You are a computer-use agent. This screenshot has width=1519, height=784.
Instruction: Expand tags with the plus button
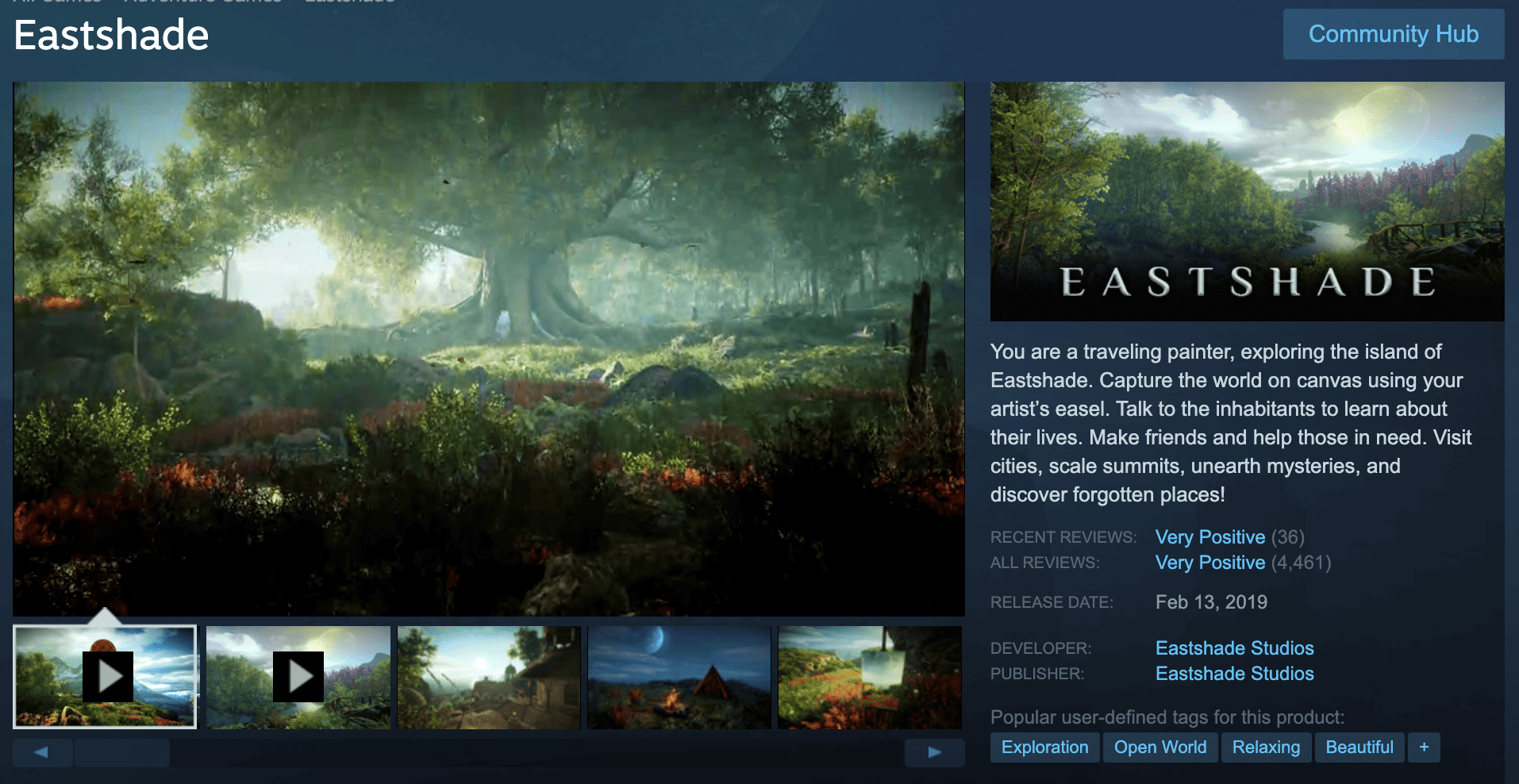(x=1424, y=747)
